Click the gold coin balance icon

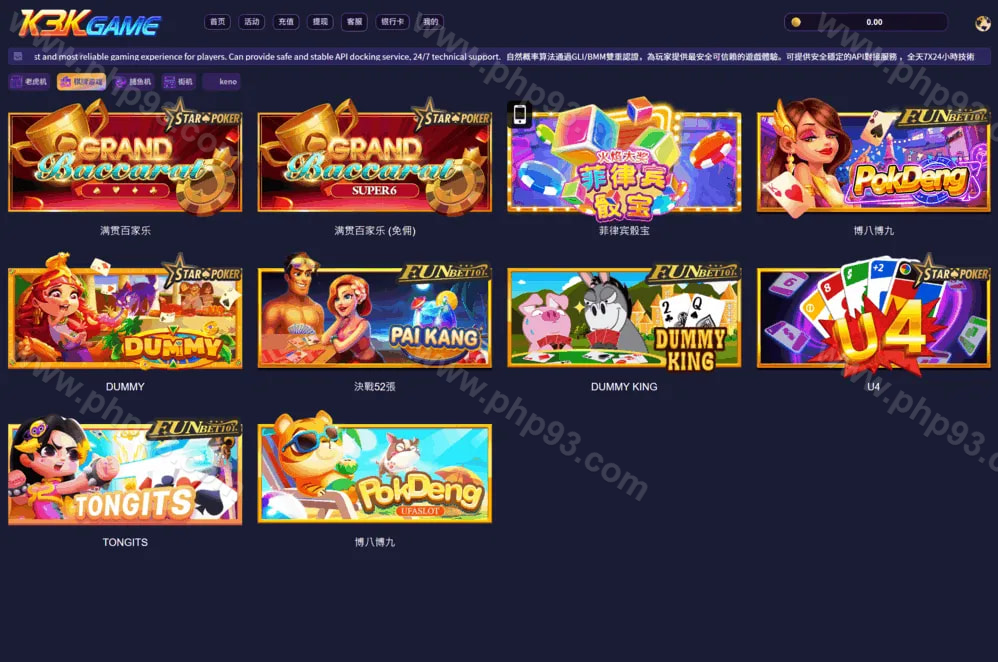tap(796, 22)
